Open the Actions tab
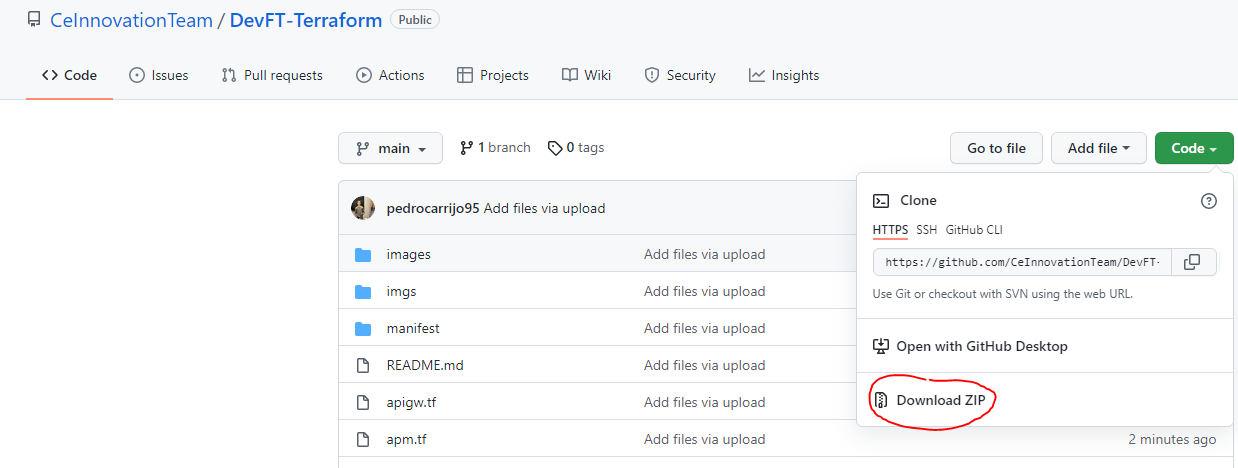This screenshot has width=1238, height=468. coord(390,75)
